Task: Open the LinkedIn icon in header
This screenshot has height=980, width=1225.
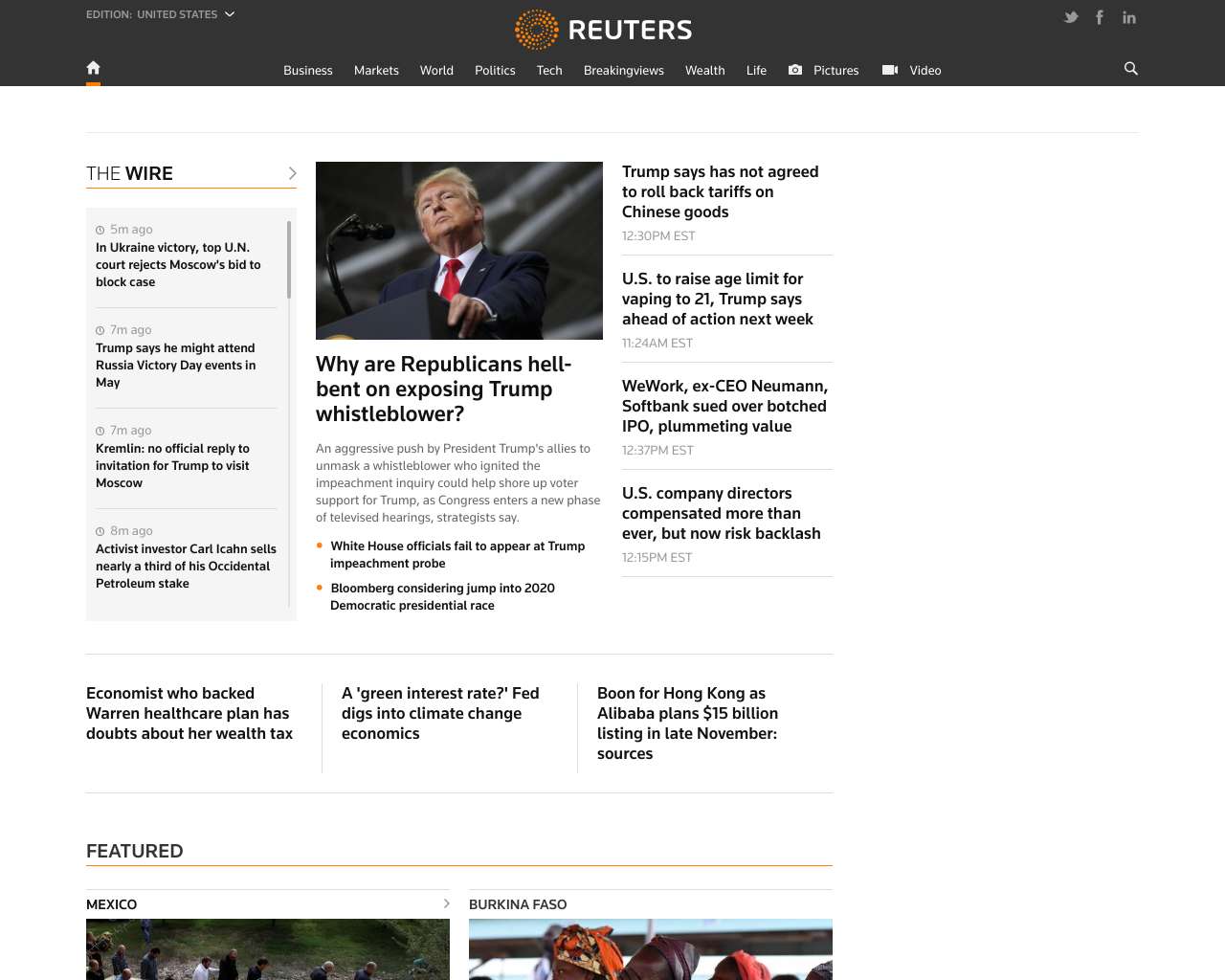Action: tap(1129, 17)
